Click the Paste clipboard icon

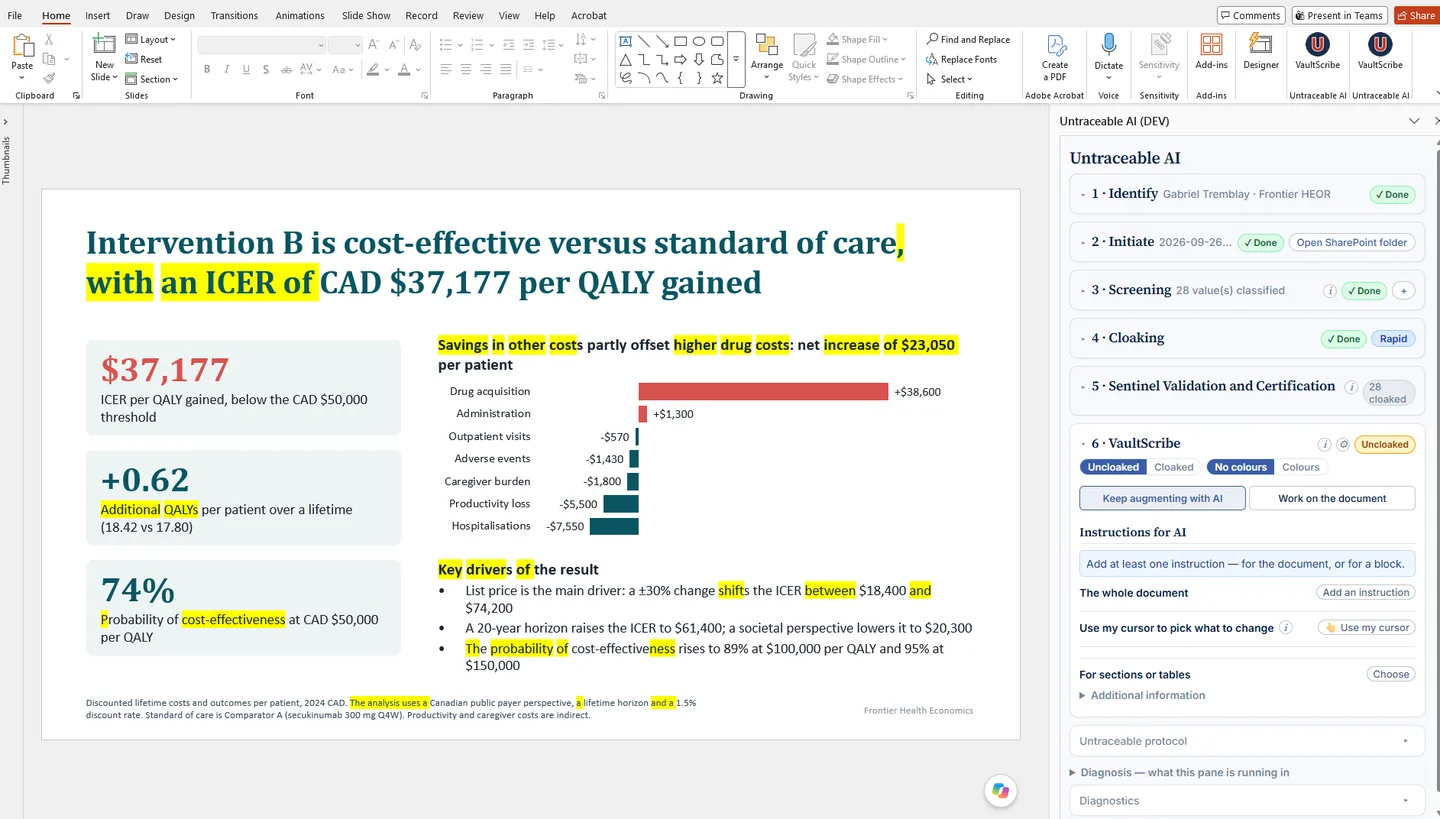tap(22, 46)
